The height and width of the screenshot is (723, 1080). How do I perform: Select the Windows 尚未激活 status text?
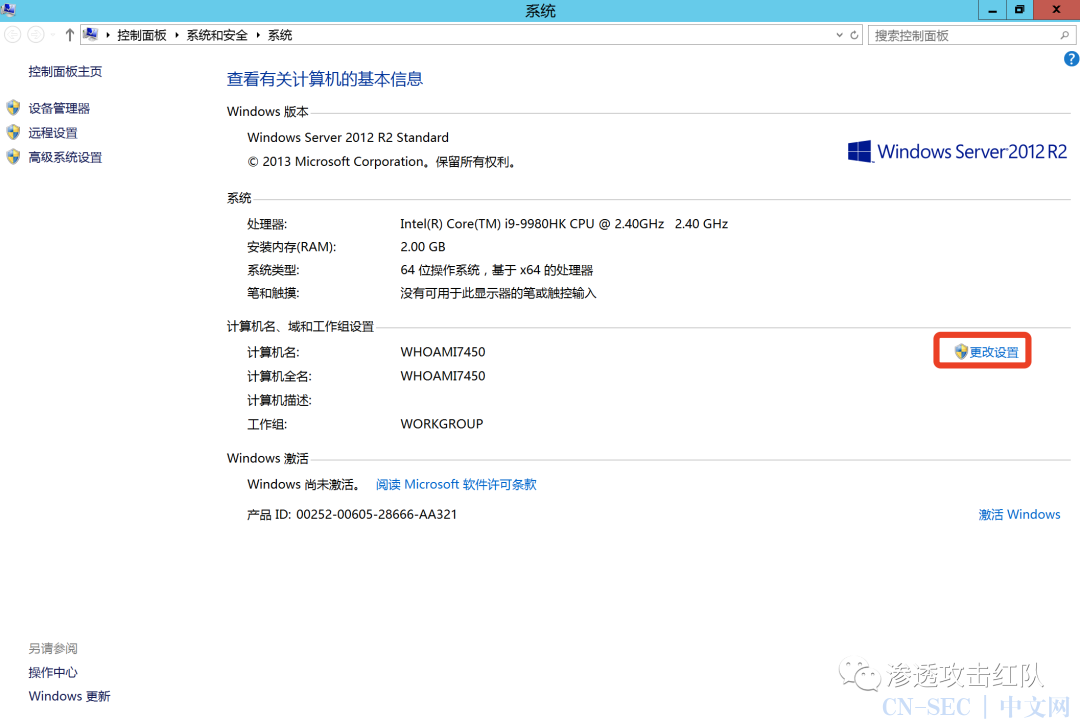[303, 485]
